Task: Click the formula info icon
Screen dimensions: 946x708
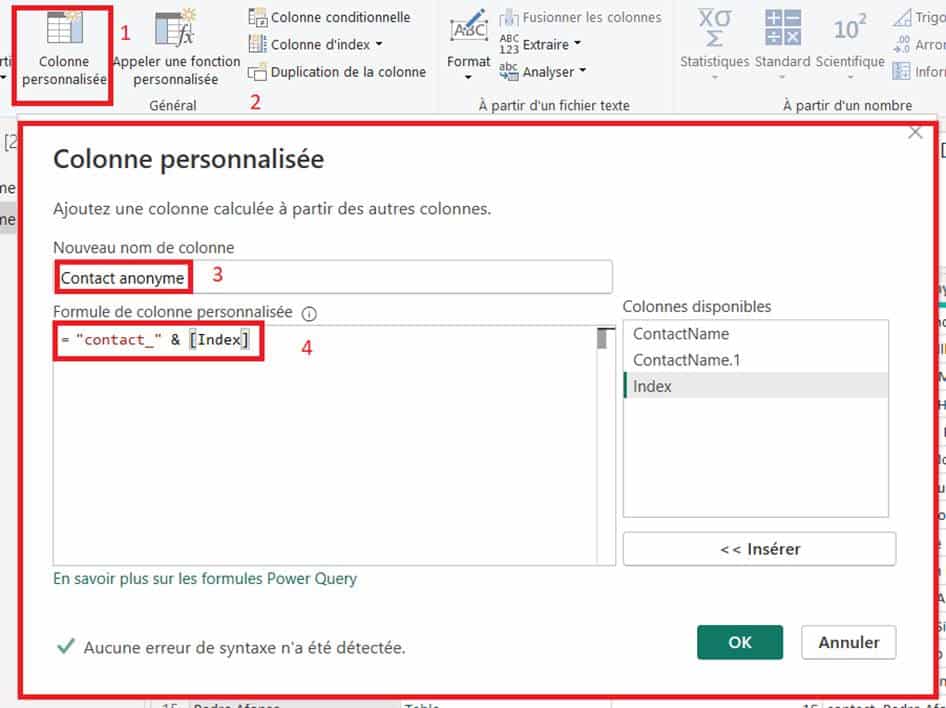Action: tap(309, 313)
